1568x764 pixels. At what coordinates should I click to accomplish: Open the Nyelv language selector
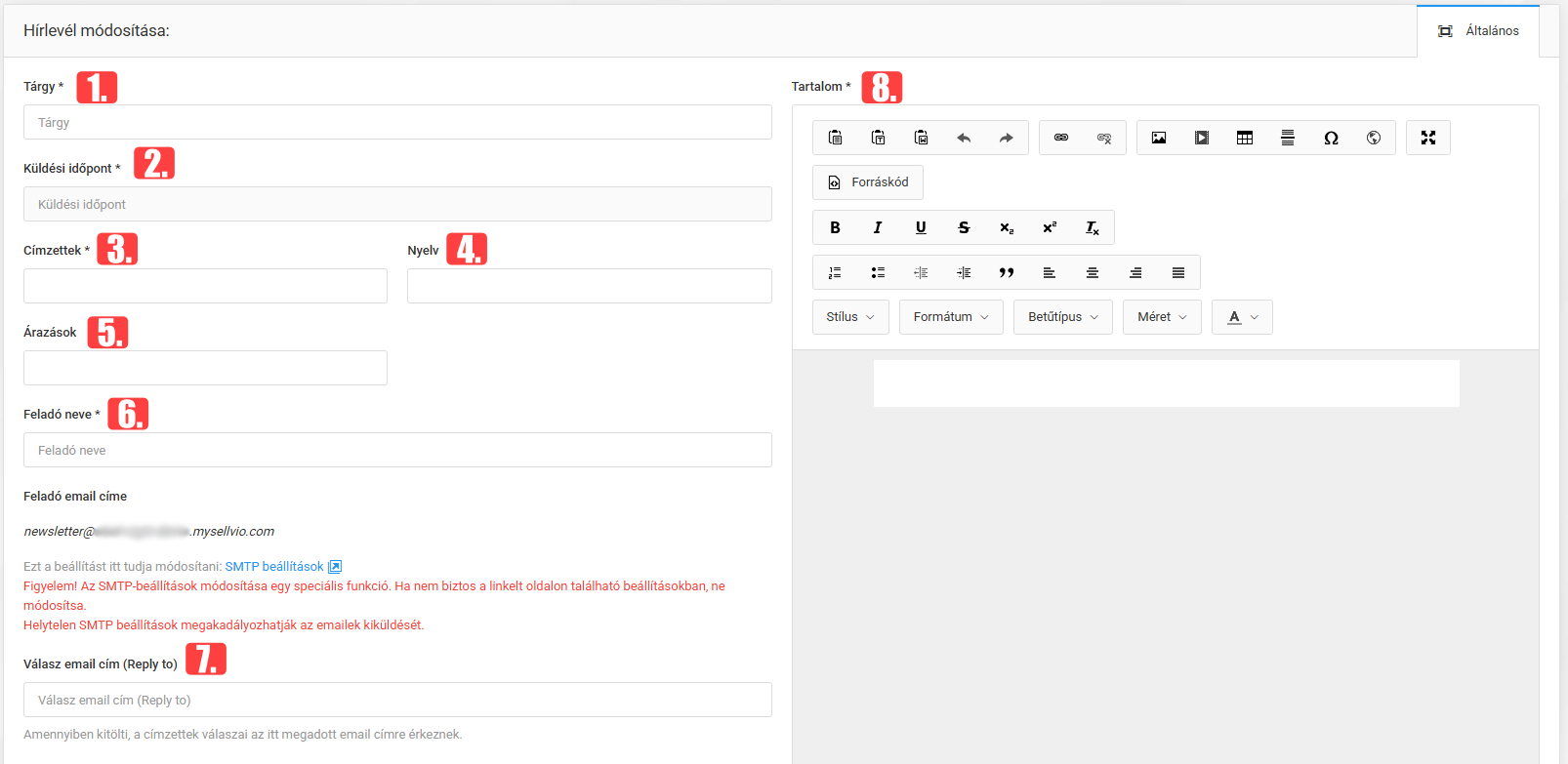click(590, 286)
